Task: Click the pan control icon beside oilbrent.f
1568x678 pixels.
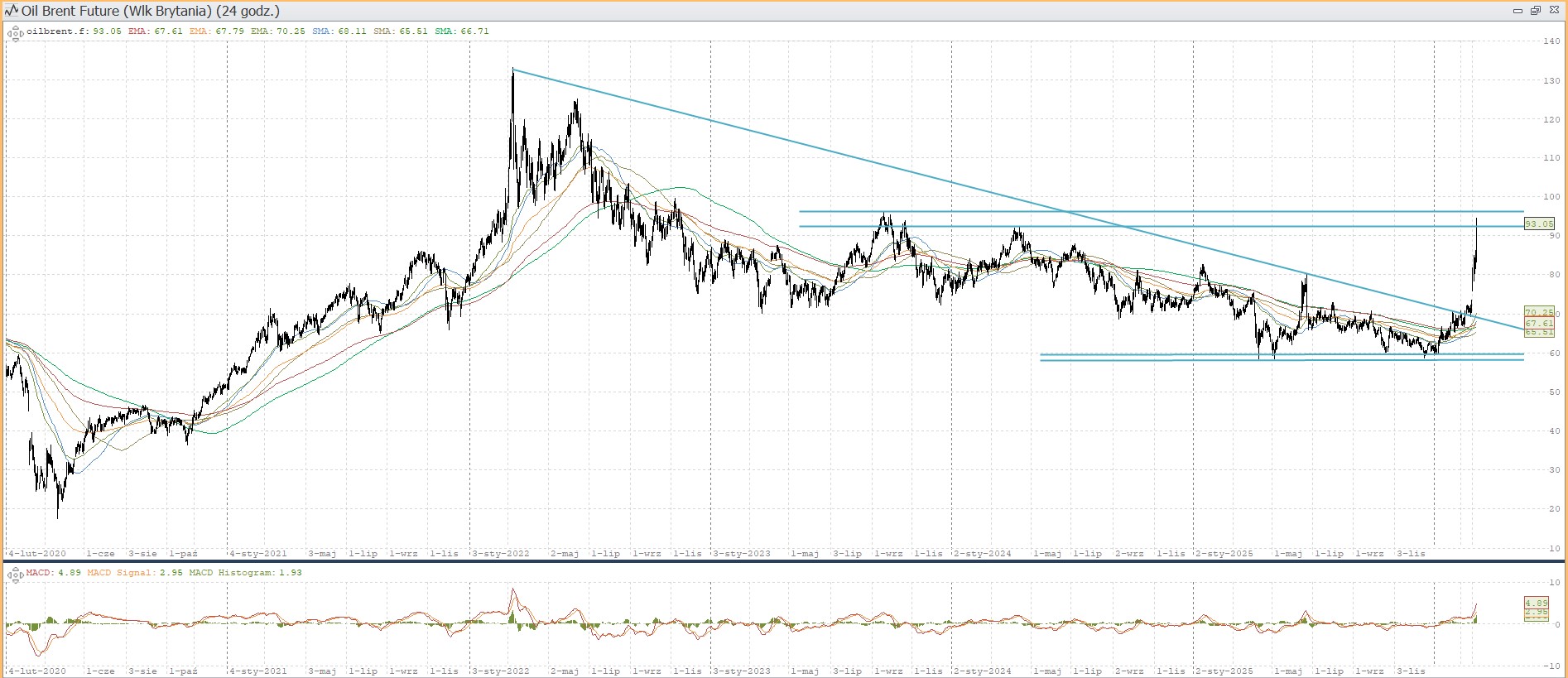Action: pos(15,33)
